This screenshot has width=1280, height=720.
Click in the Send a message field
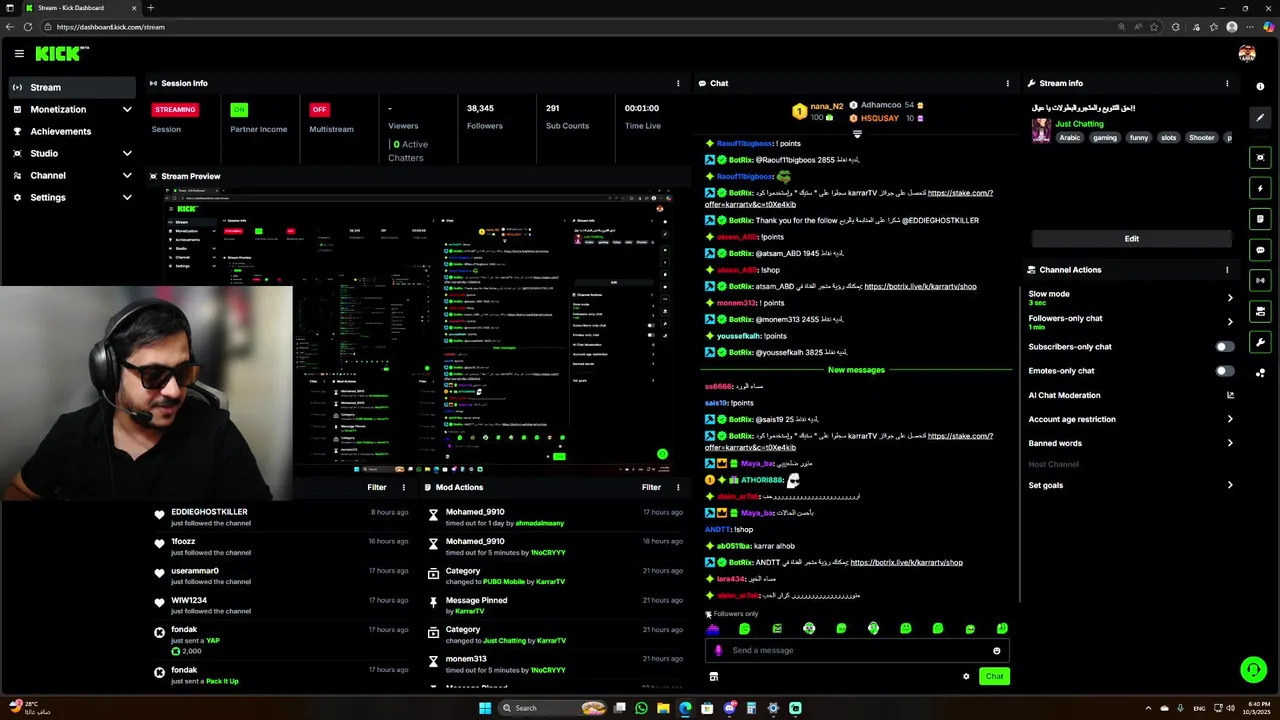click(x=858, y=651)
